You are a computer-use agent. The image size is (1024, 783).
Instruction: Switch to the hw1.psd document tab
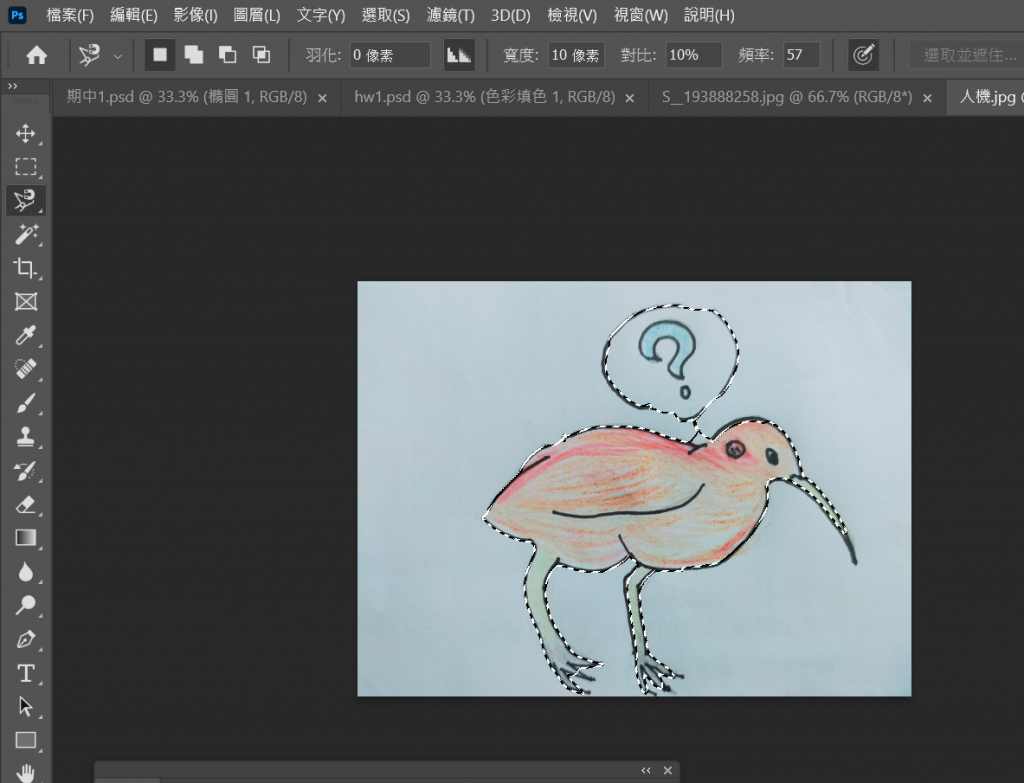[484, 97]
